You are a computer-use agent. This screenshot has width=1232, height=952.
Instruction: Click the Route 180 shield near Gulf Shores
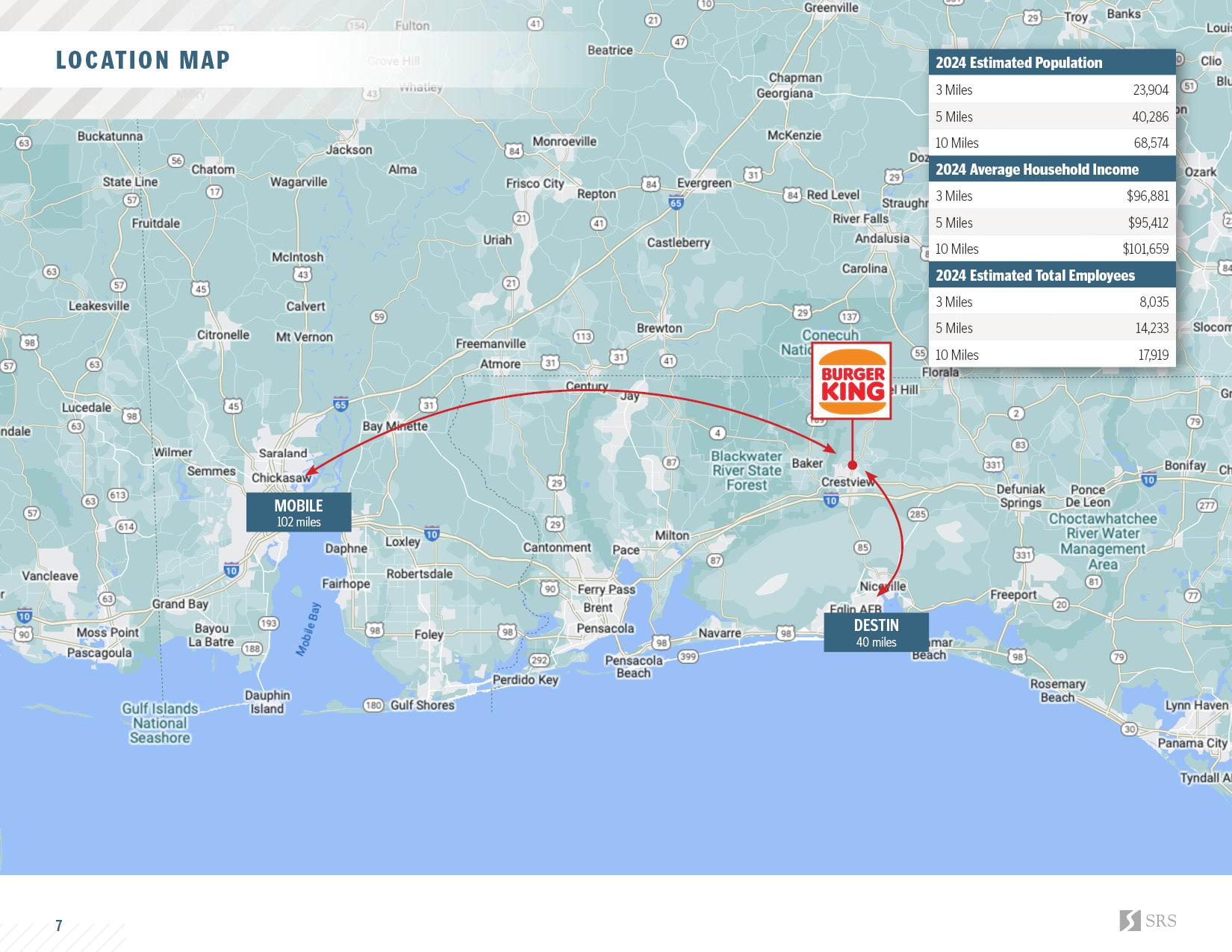point(373,705)
